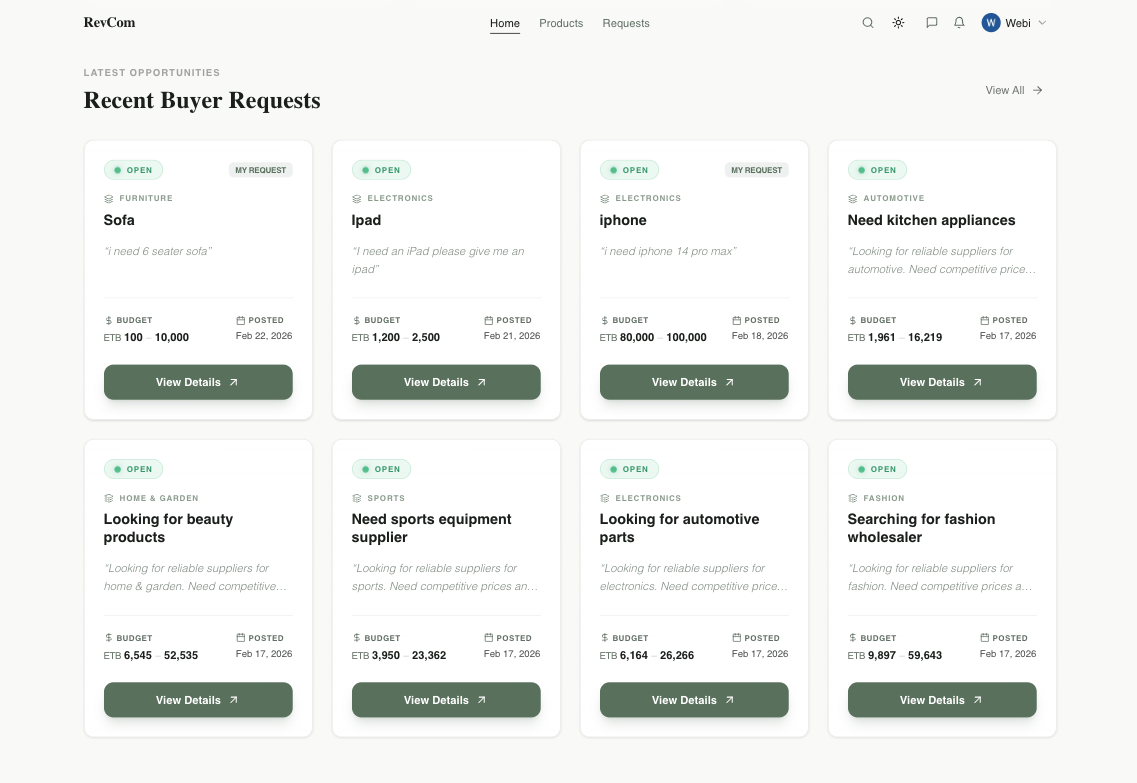
Task: Click the Furniture category layers icon
Action: 109,199
